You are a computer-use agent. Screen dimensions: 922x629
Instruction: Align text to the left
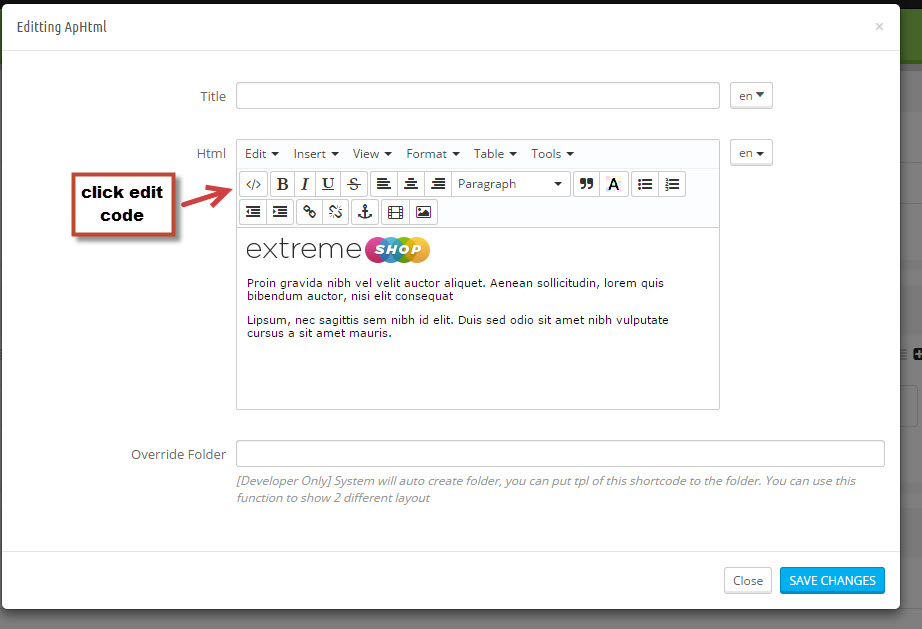pyautogui.click(x=383, y=184)
